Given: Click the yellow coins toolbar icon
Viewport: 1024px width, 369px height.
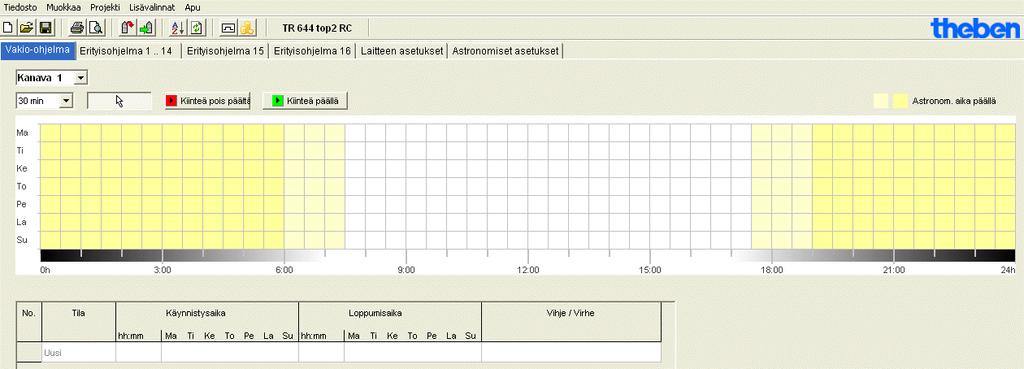Looking at the screenshot, I should [x=247, y=28].
